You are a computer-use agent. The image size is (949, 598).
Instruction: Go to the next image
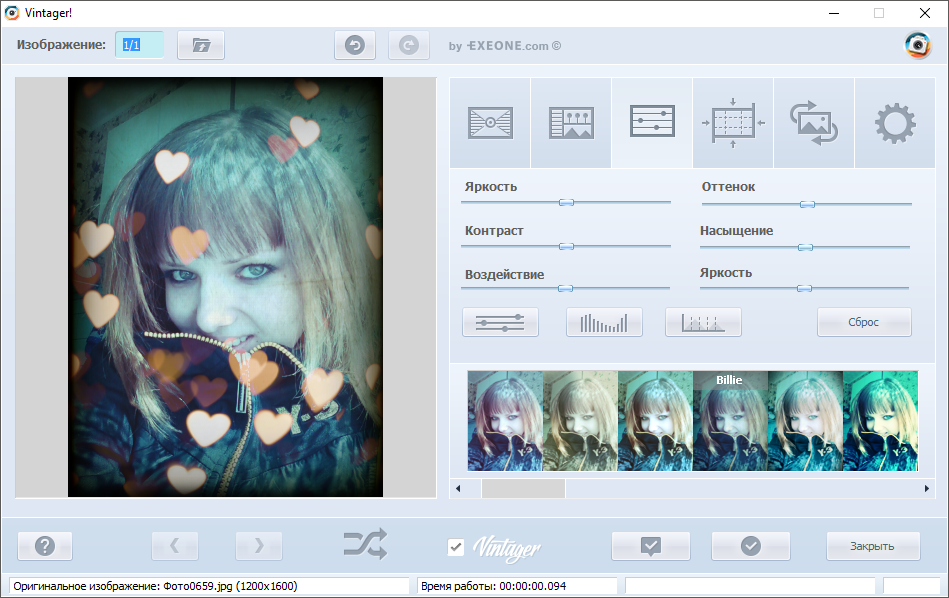pos(258,546)
